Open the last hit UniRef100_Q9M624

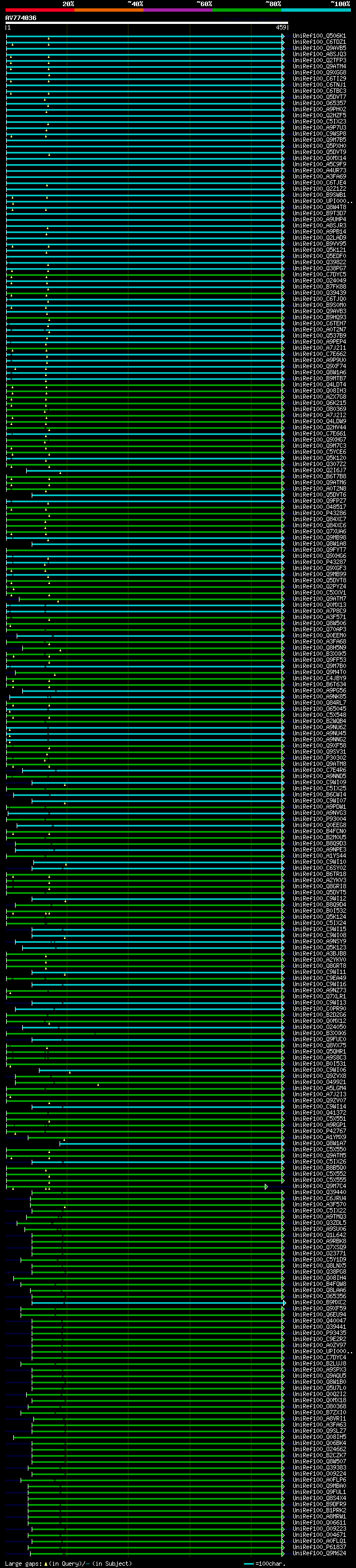(319, 1553)
